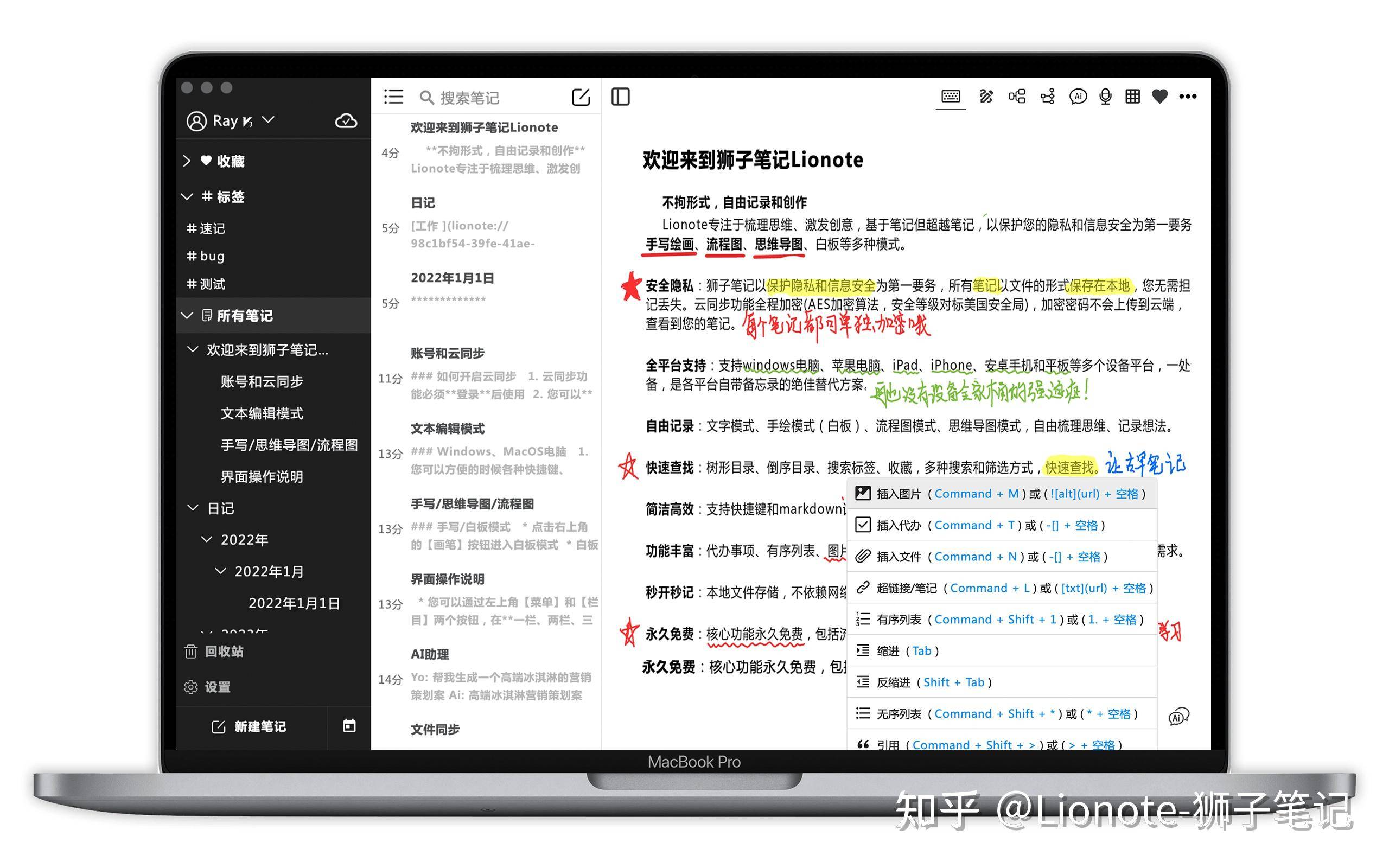Choose 插入代办 from the popup menu
Image resolution: width=1389 pixels, height=868 pixels.
pos(1002,525)
